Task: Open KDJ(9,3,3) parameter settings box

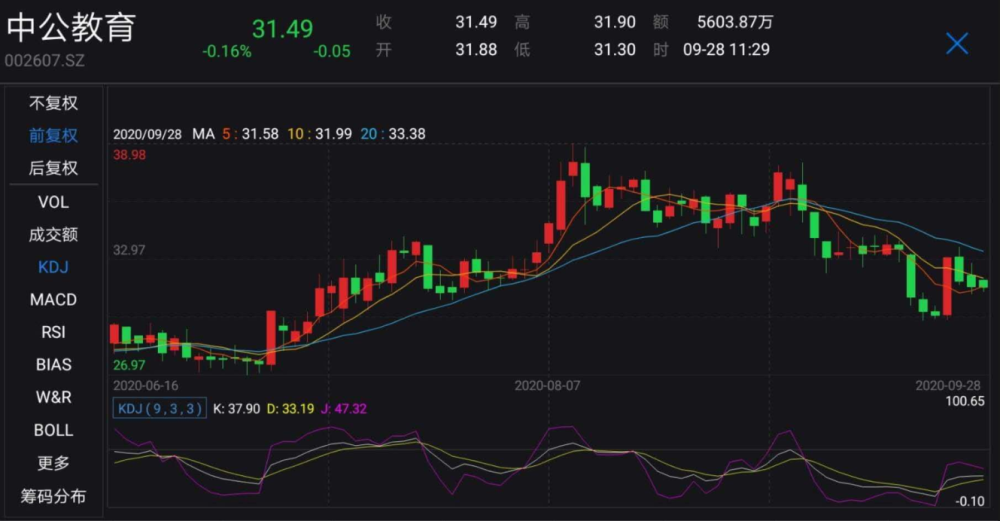Action: point(159,409)
